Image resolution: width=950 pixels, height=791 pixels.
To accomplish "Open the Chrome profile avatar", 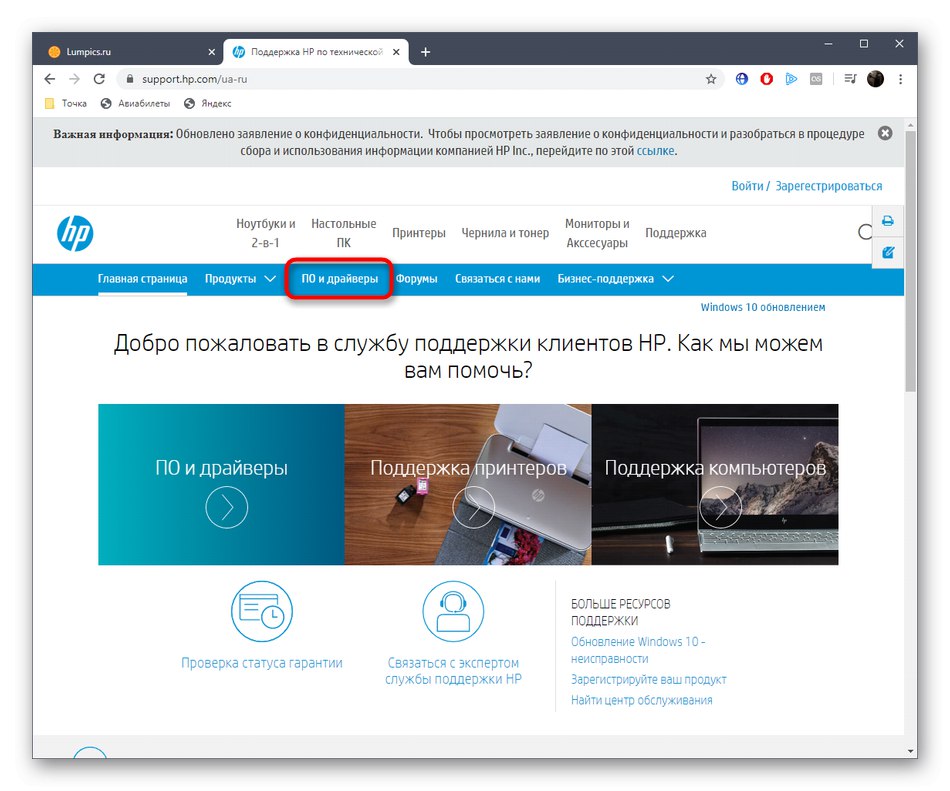I will pos(875,79).
